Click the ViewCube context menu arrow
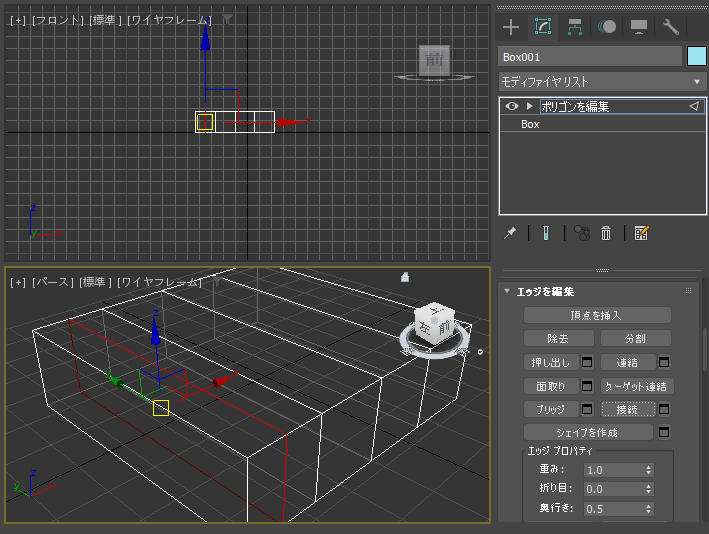This screenshot has width=709, height=534. [x=480, y=351]
